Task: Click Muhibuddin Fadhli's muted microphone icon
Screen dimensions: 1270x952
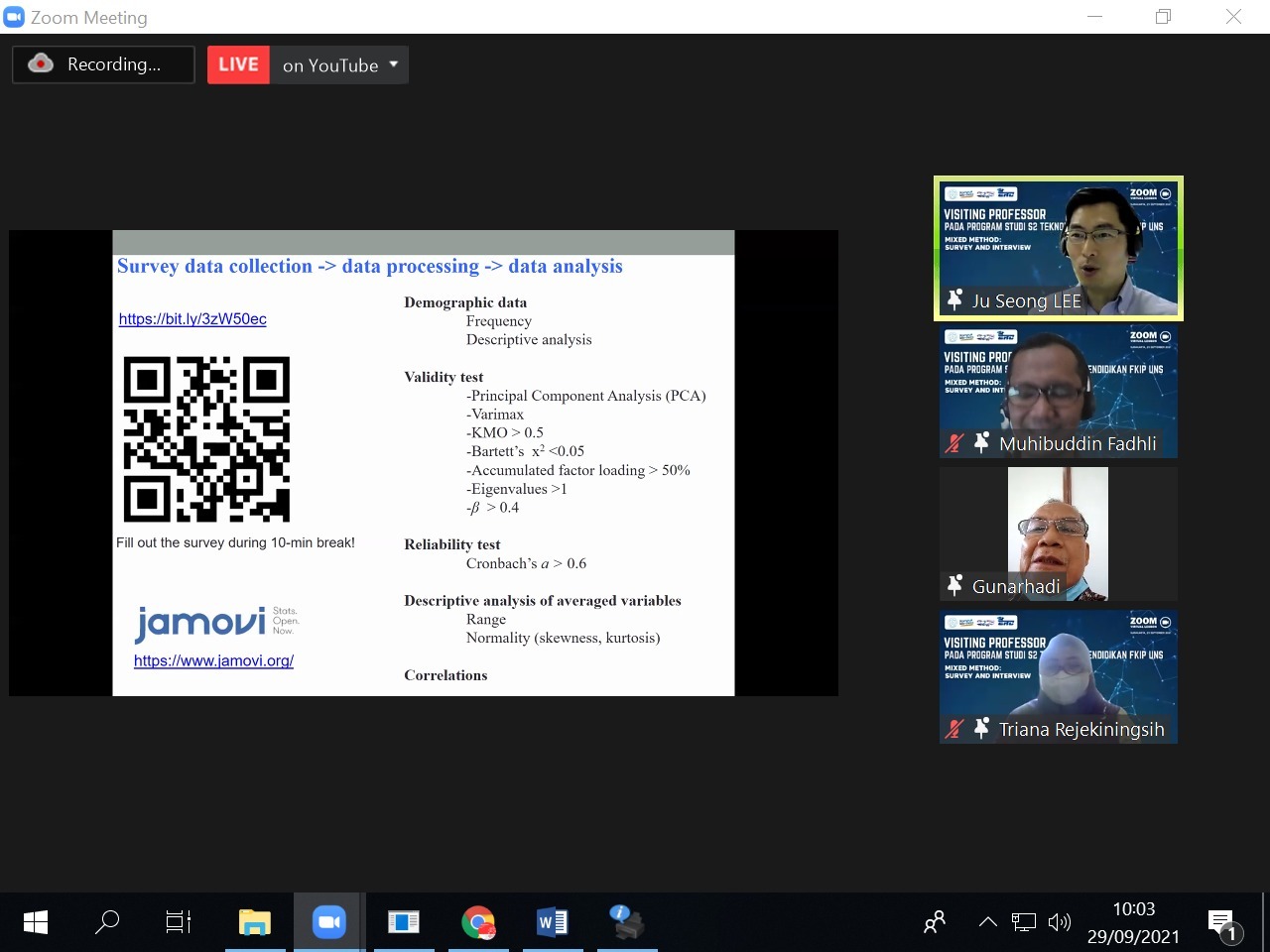Action: click(954, 443)
